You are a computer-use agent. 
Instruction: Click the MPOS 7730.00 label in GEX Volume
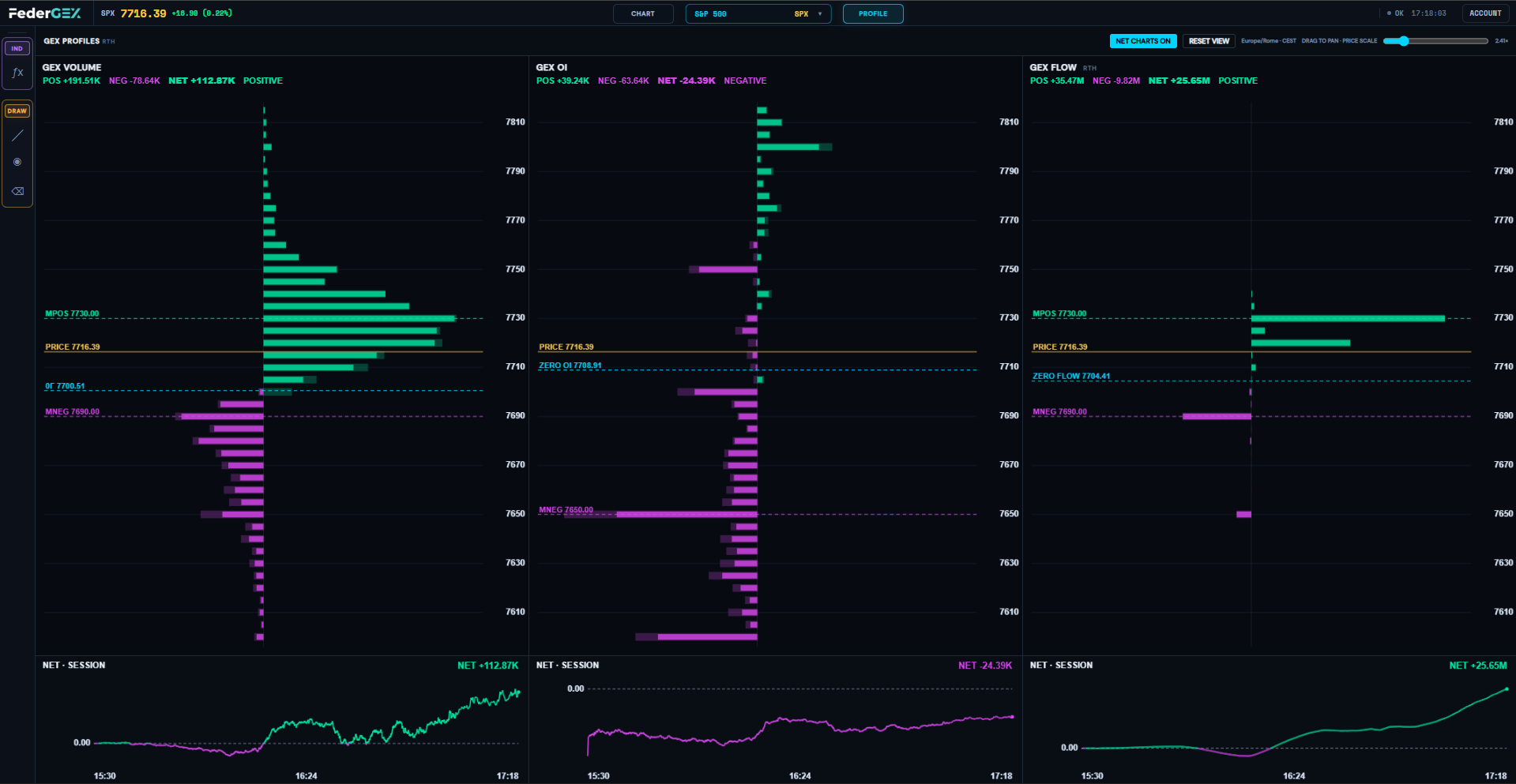point(72,313)
